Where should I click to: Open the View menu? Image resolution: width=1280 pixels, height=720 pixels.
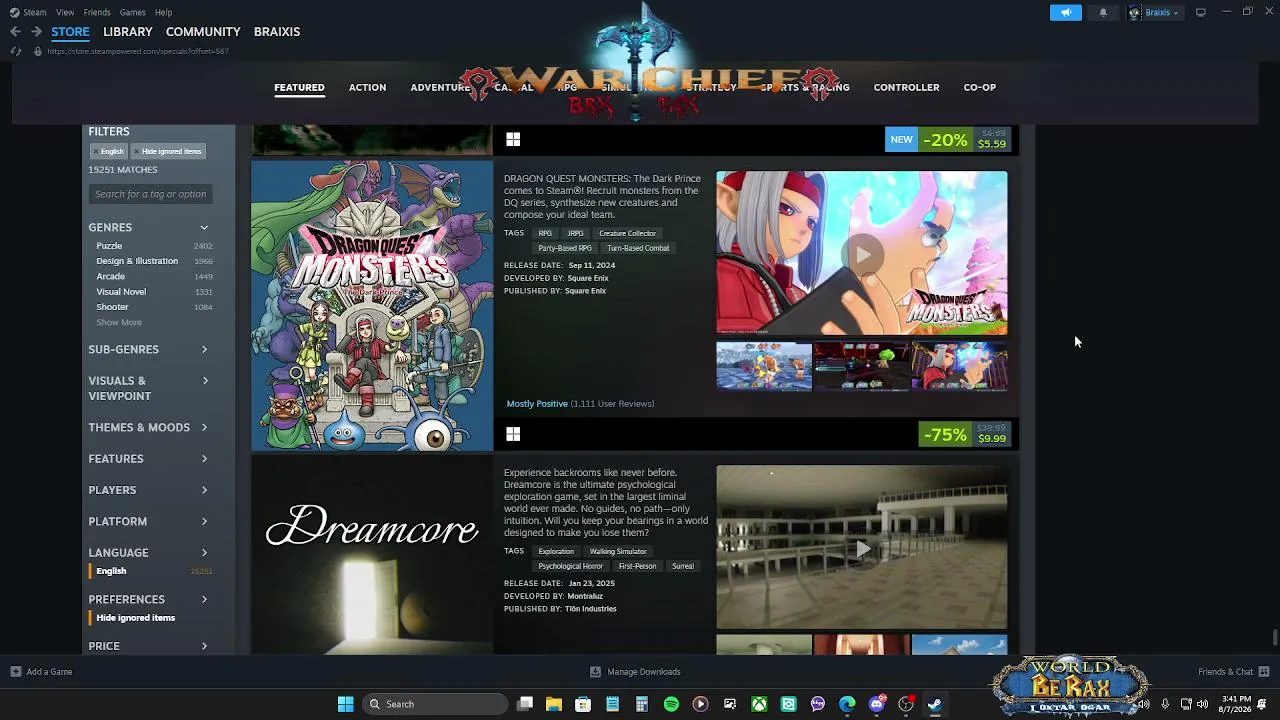[65, 12]
